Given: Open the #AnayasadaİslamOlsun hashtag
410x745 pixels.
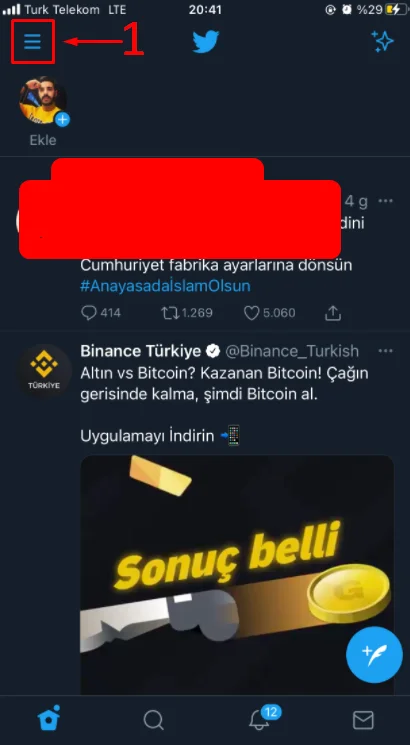Looking at the screenshot, I should (x=165, y=286).
